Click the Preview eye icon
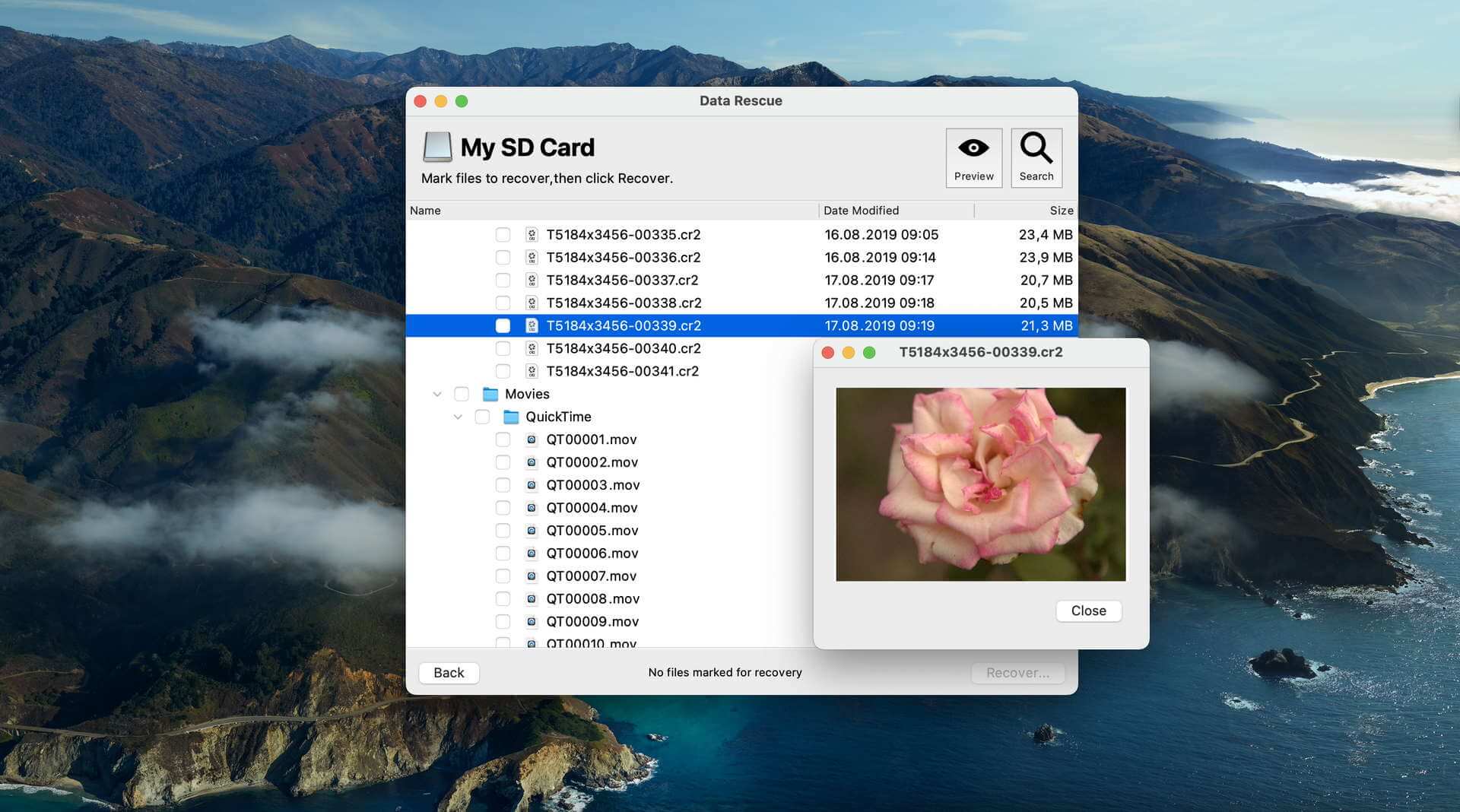The image size is (1460, 812). [x=973, y=149]
